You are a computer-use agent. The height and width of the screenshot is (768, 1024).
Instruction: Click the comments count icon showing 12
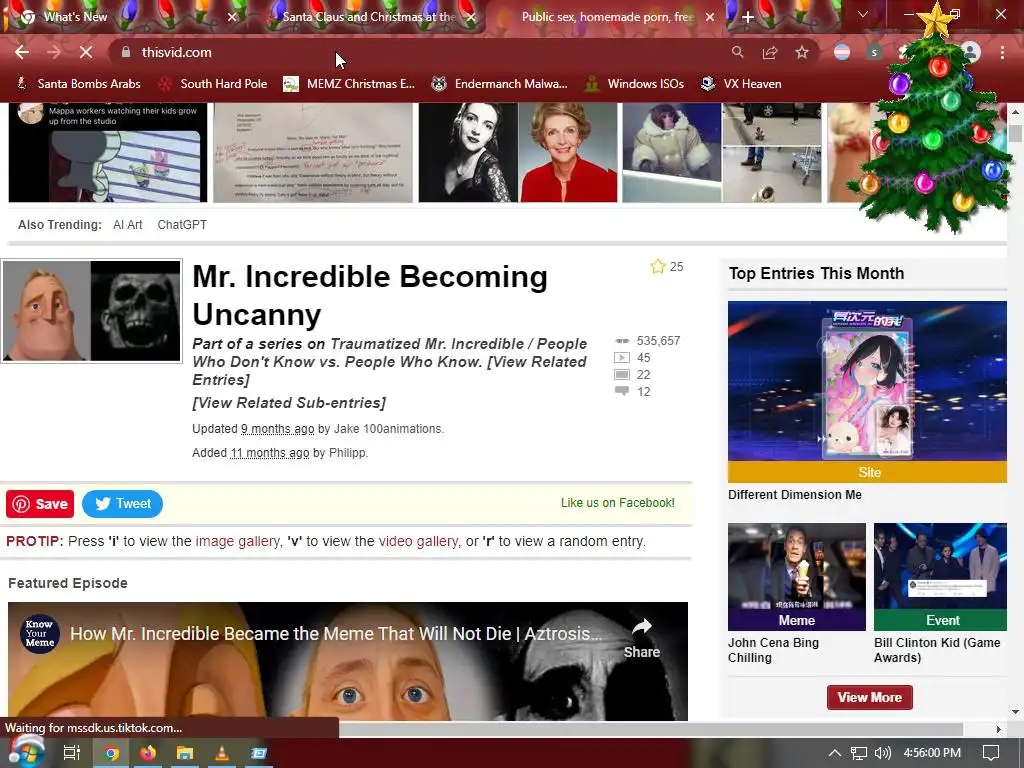[622, 391]
